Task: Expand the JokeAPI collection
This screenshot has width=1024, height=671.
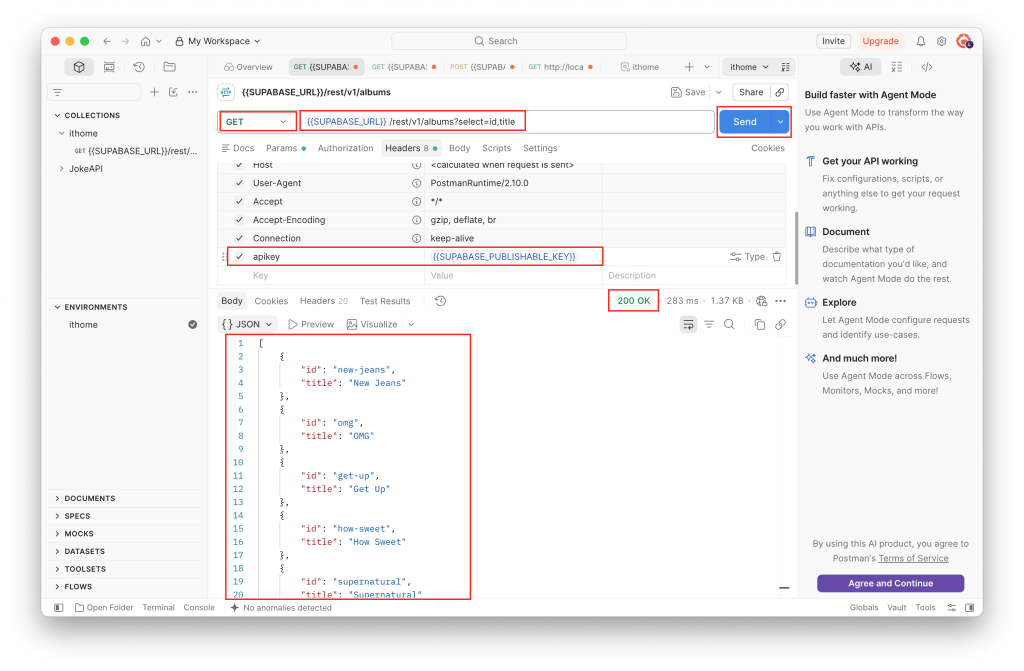Action: pyautogui.click(x=62, y=169)
